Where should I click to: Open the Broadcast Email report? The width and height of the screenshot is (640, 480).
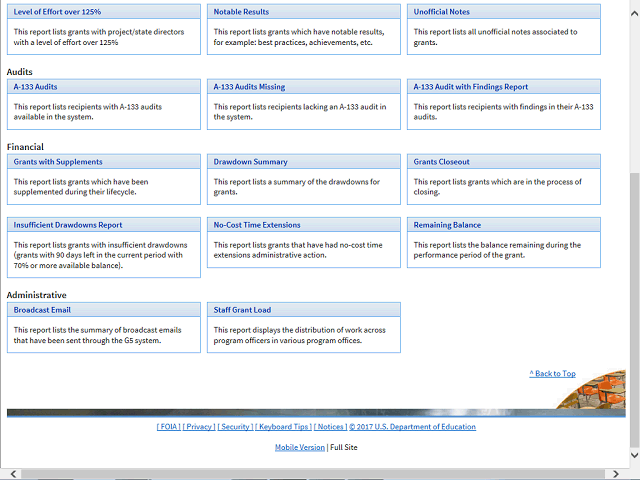click(x=42, y=310)
